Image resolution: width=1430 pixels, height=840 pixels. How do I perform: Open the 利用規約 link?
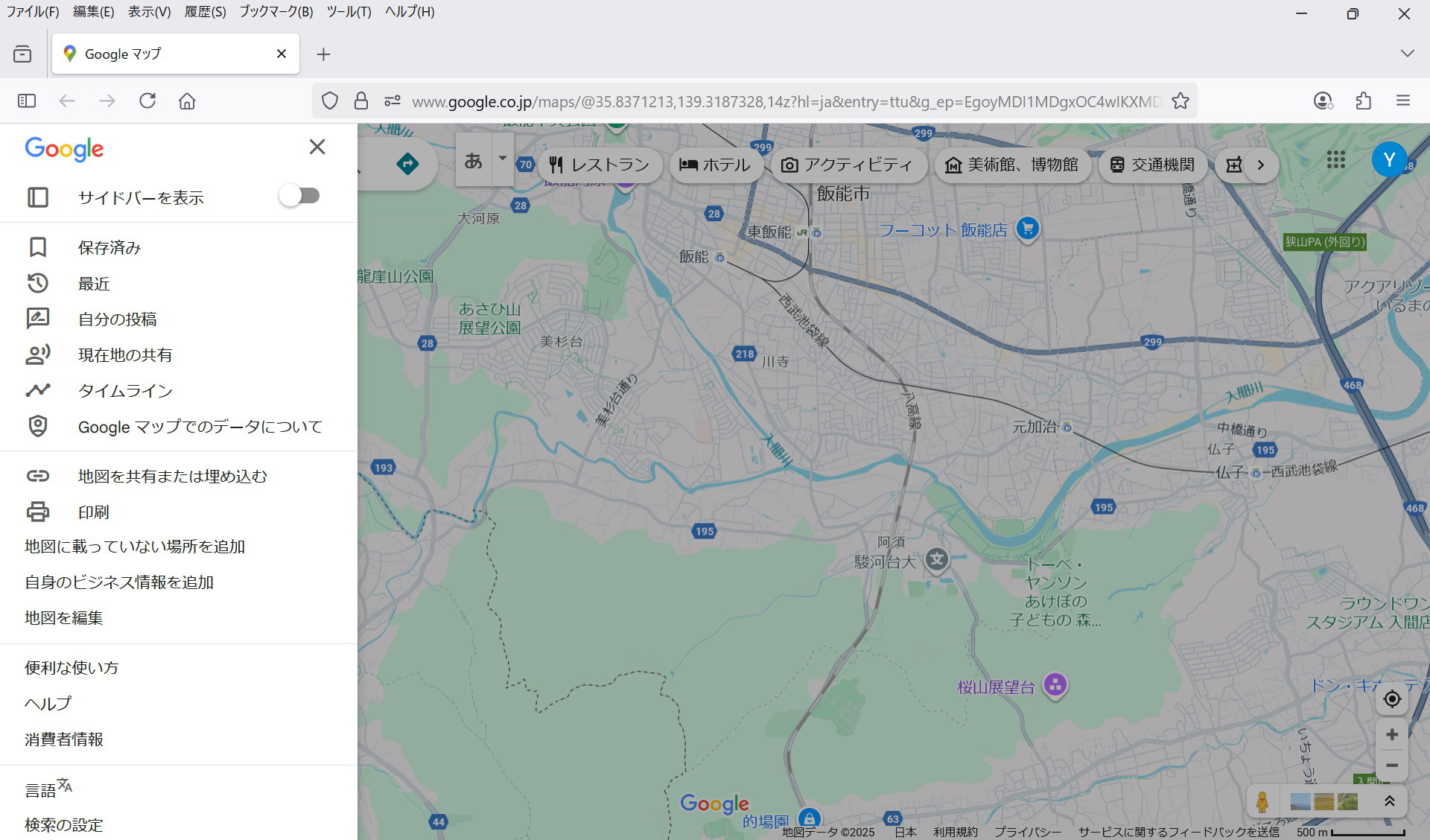pyautogui.click(x=955, y=832)
